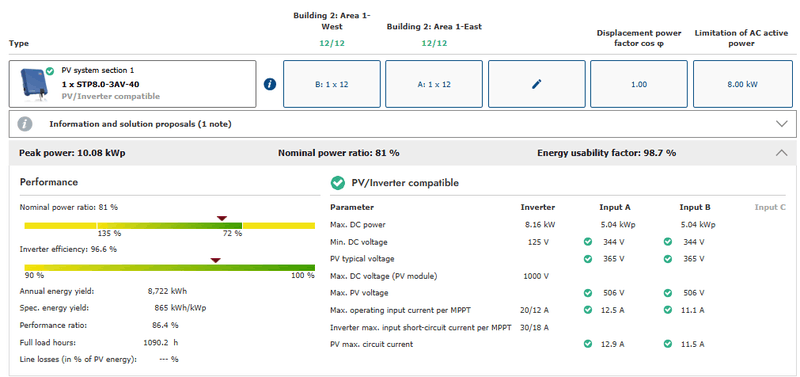Click the 1 x STP8.0-3AV-40 model name
Image resolution: width=800 pixels, height=377 pixels.
click(101, 85)
